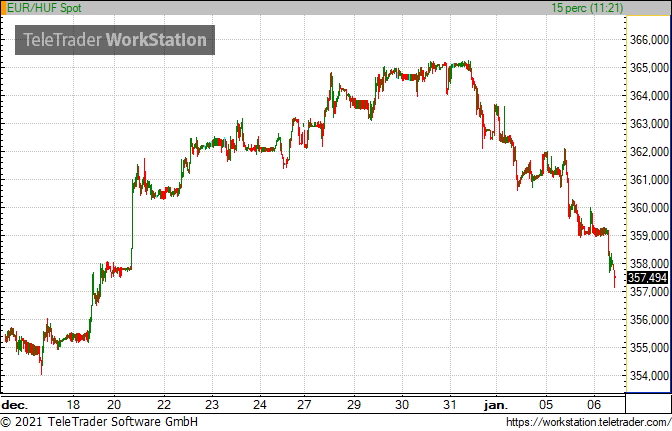Click the 361,000 price axis label
The height and width of the screenshot is (431, 672).
point(649,180)
